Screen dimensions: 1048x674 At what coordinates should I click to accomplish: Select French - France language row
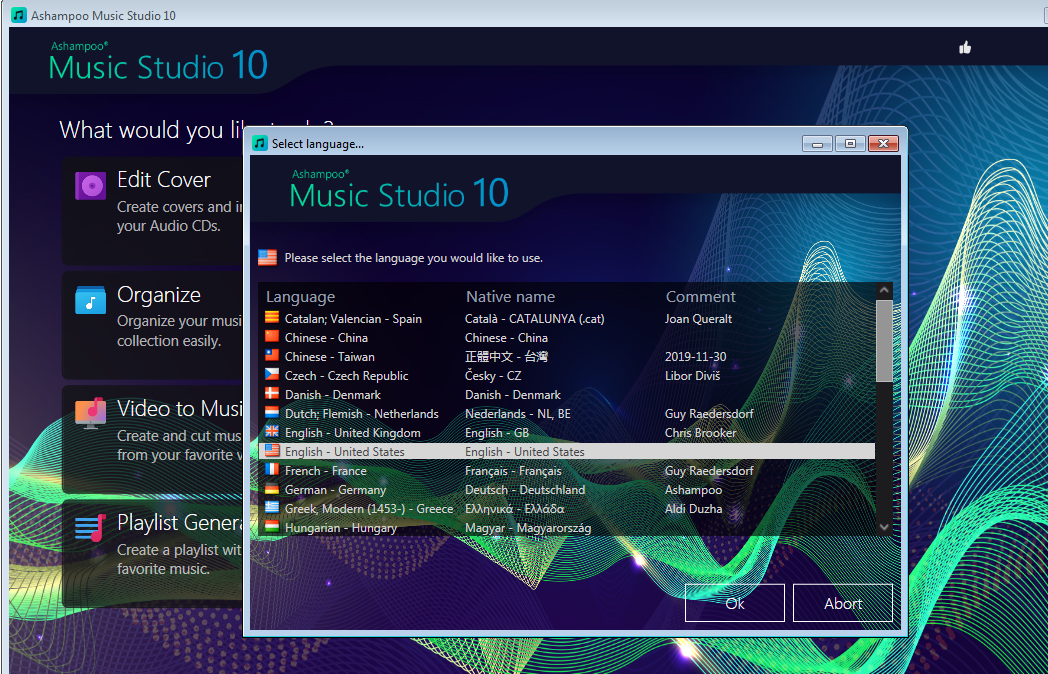click(x=567, y=471)
